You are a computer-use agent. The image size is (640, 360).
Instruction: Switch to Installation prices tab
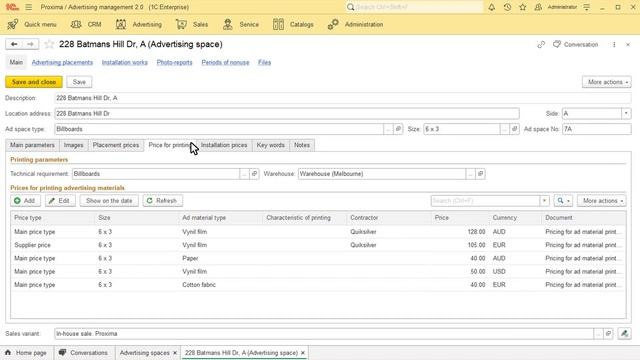224,145
